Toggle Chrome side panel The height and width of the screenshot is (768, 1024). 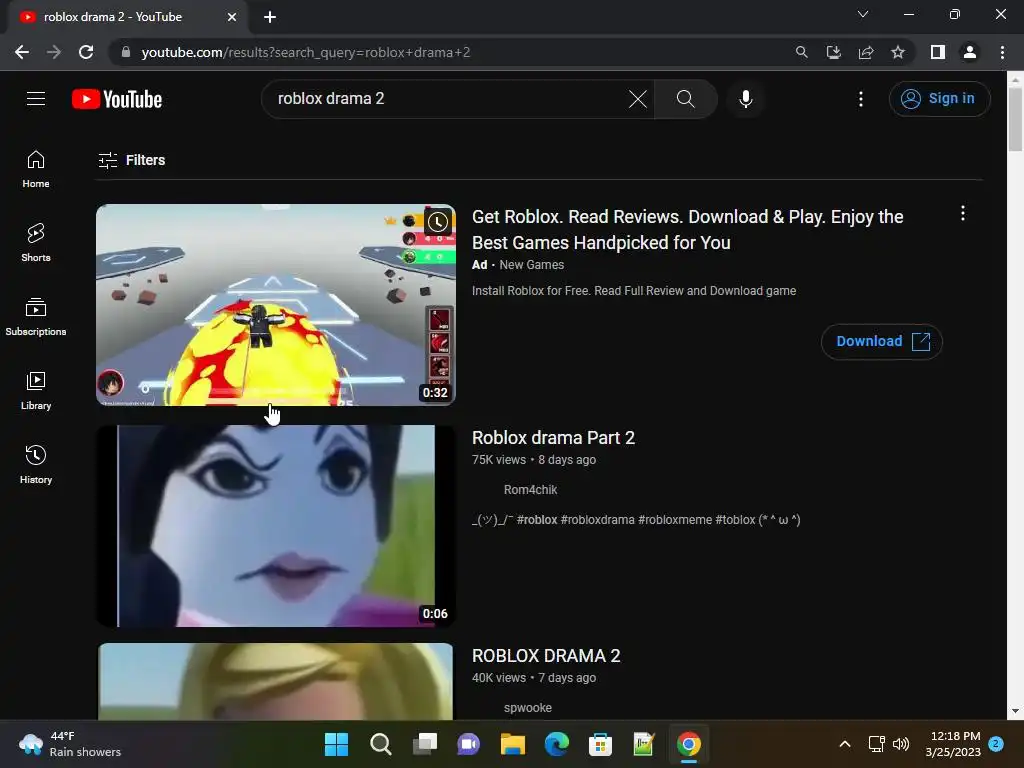pyautogui.click(x=938, y=52)
